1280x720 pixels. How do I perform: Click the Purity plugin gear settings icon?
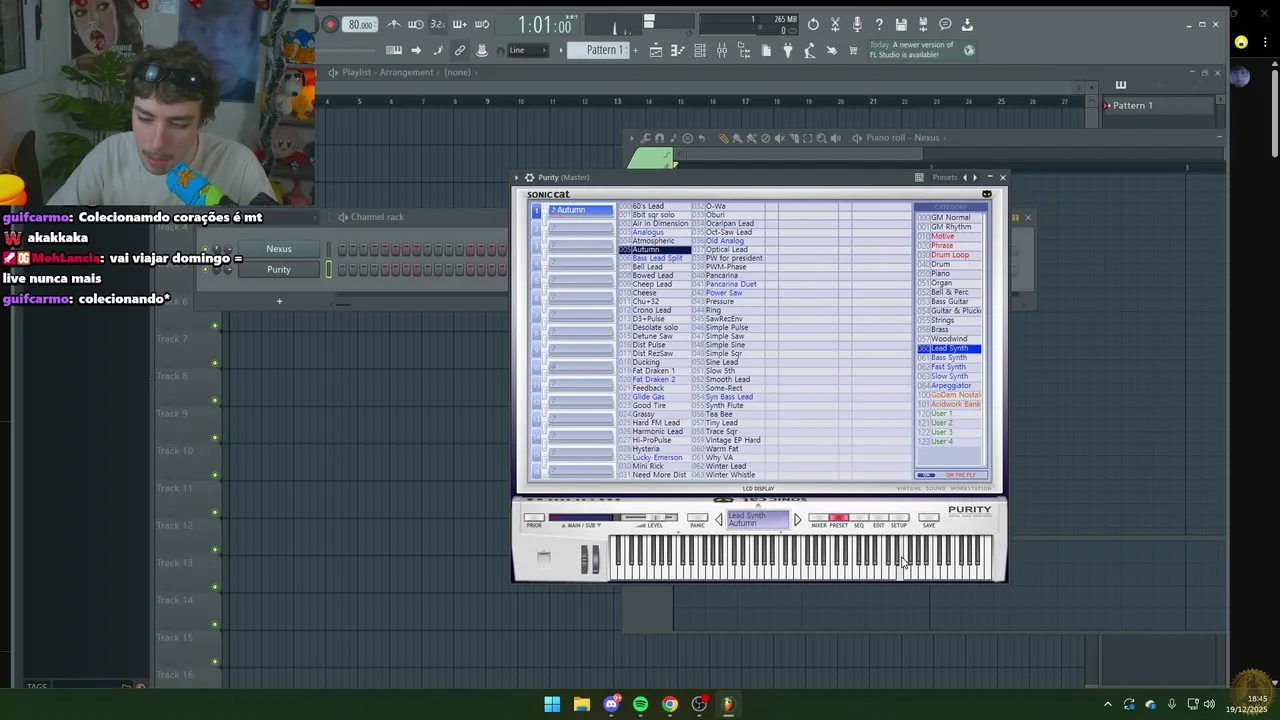tap(530, 177)
